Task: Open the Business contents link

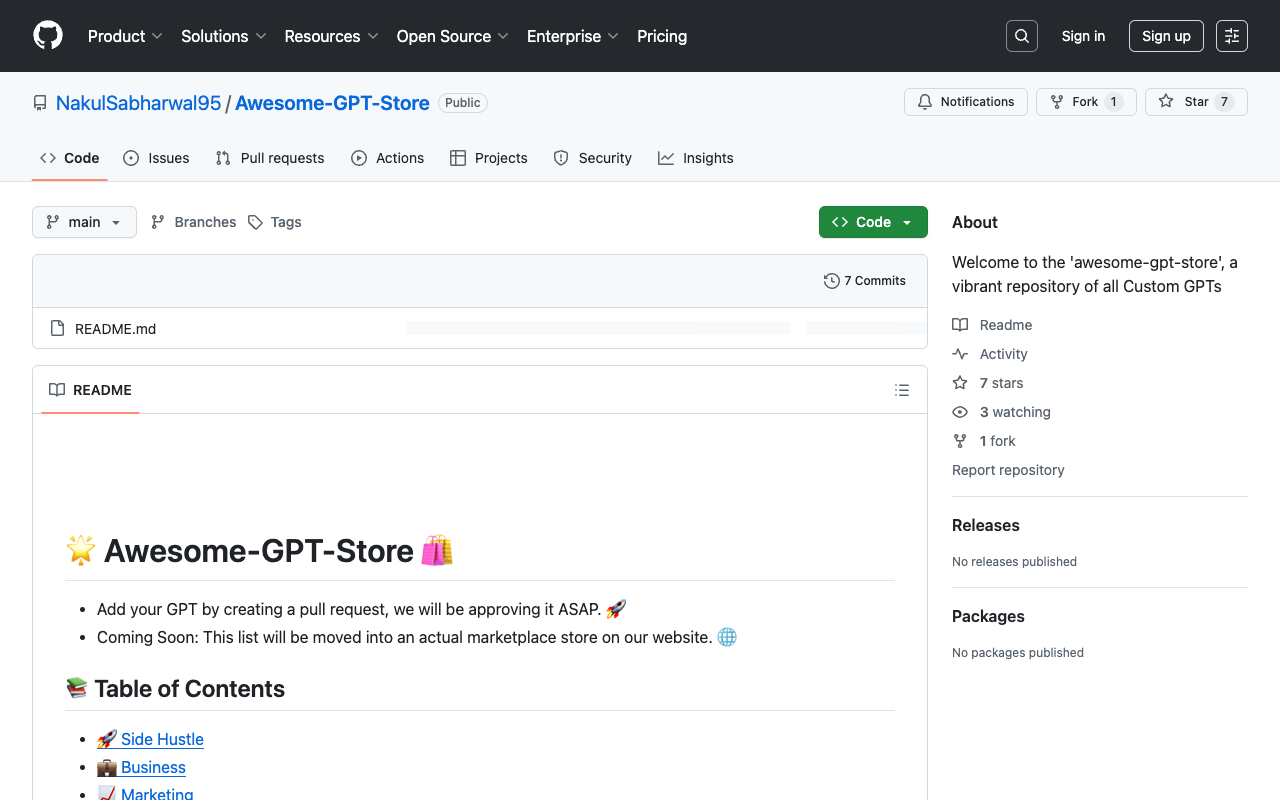Action: [141, 767]
